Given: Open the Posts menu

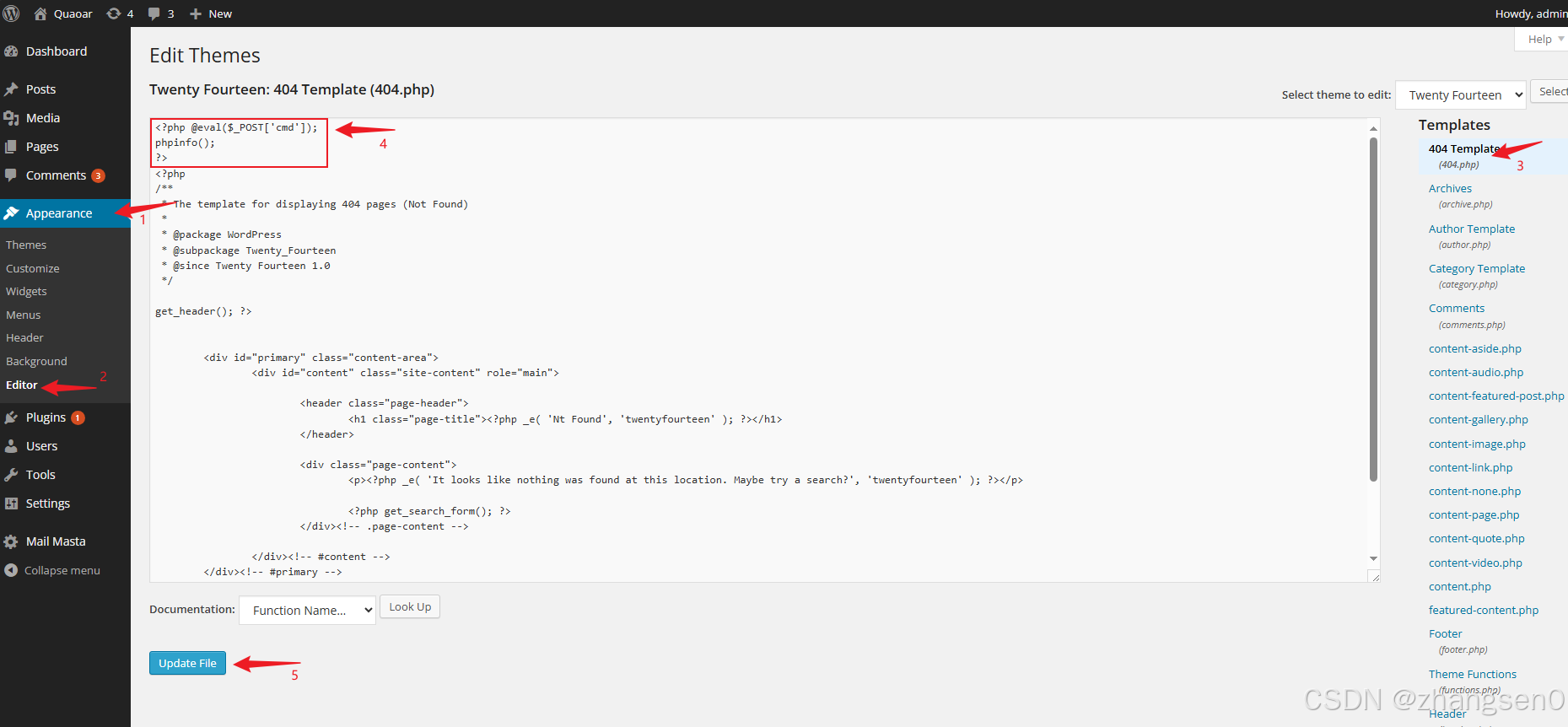Looking at the screenshot, I should point(40,89).
